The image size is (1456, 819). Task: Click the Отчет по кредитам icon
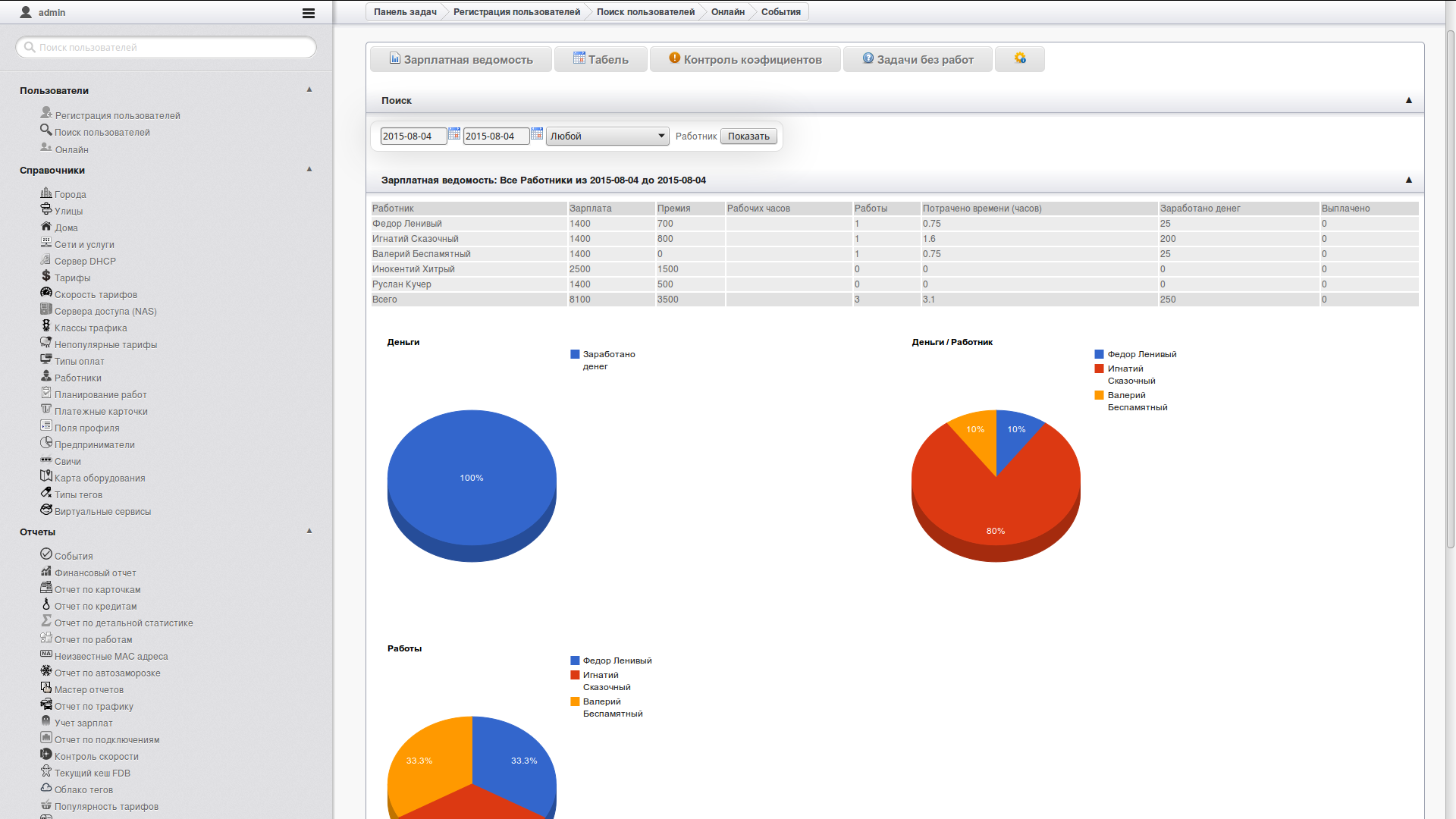46,605
